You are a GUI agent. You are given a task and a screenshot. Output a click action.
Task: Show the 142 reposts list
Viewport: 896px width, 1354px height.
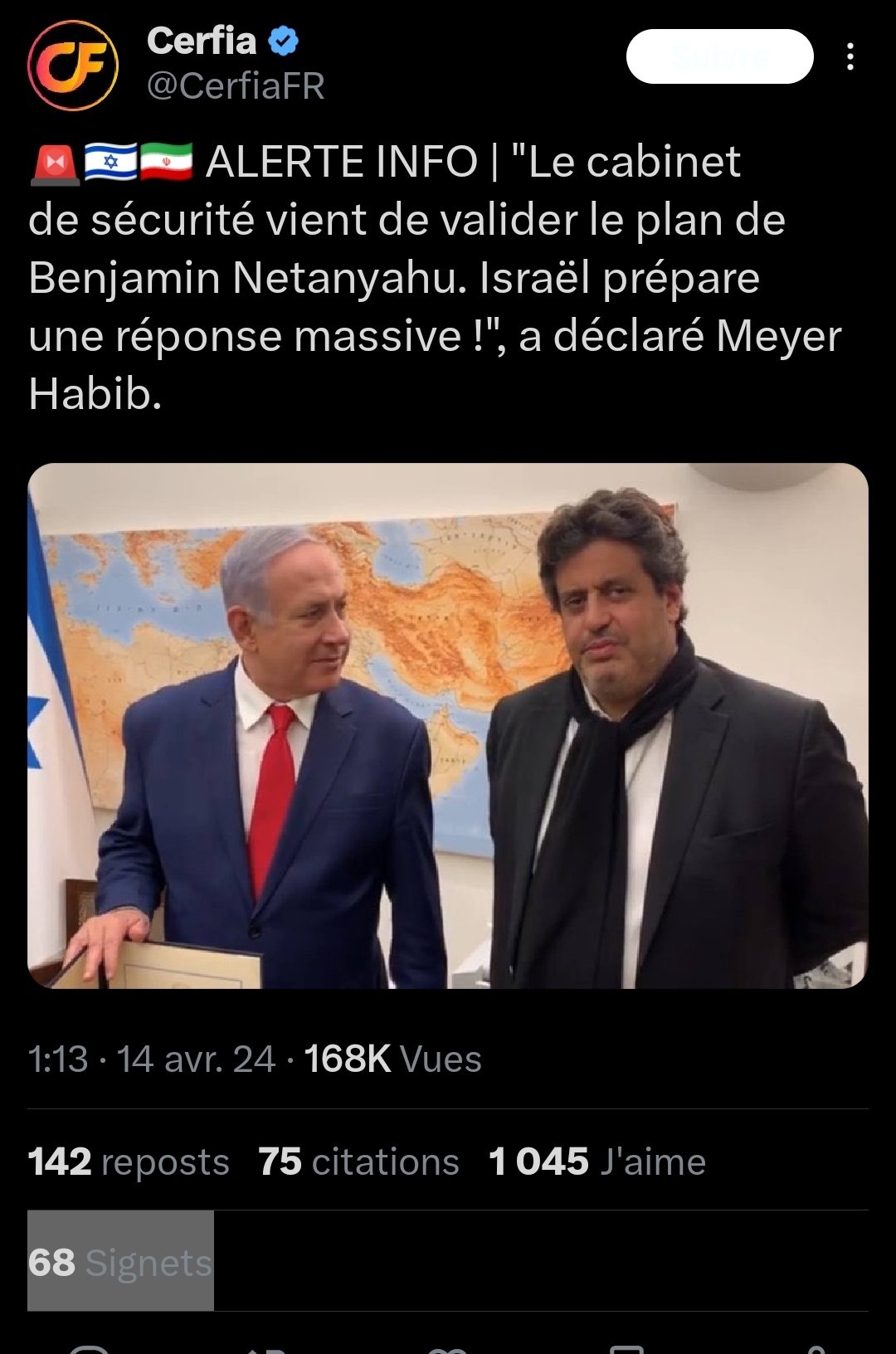129,1162
